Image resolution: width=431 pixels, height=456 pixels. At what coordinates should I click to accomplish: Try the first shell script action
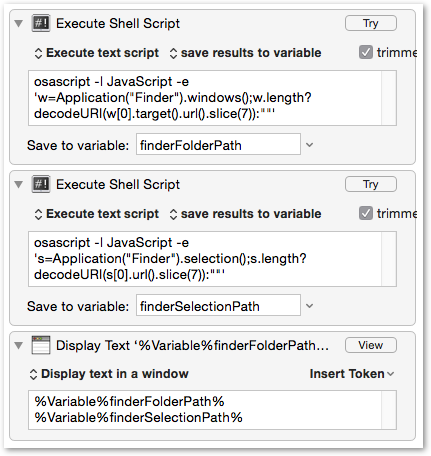click(x=371, y=23)
